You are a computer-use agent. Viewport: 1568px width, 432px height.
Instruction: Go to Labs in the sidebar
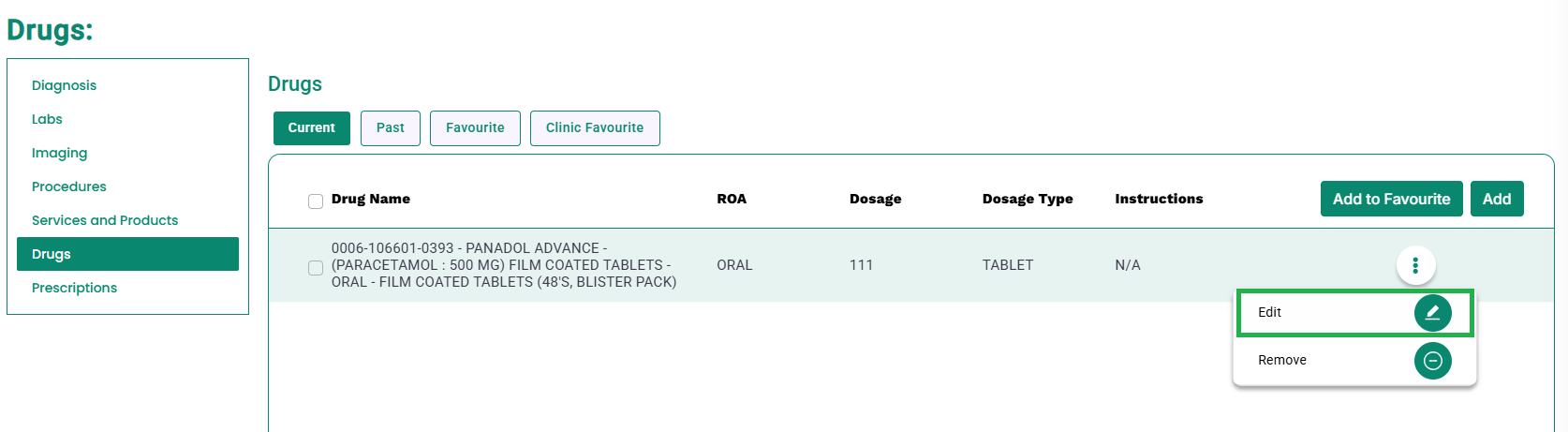(47, 119)
